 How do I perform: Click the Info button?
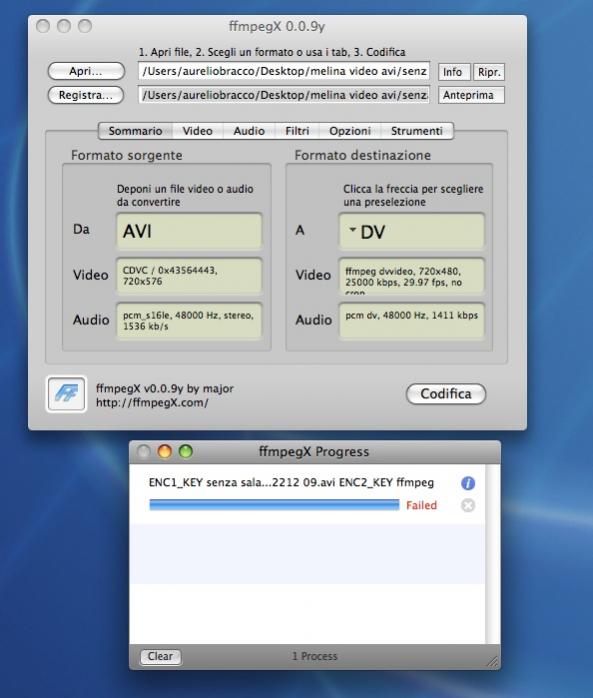[x=454, y=72]
